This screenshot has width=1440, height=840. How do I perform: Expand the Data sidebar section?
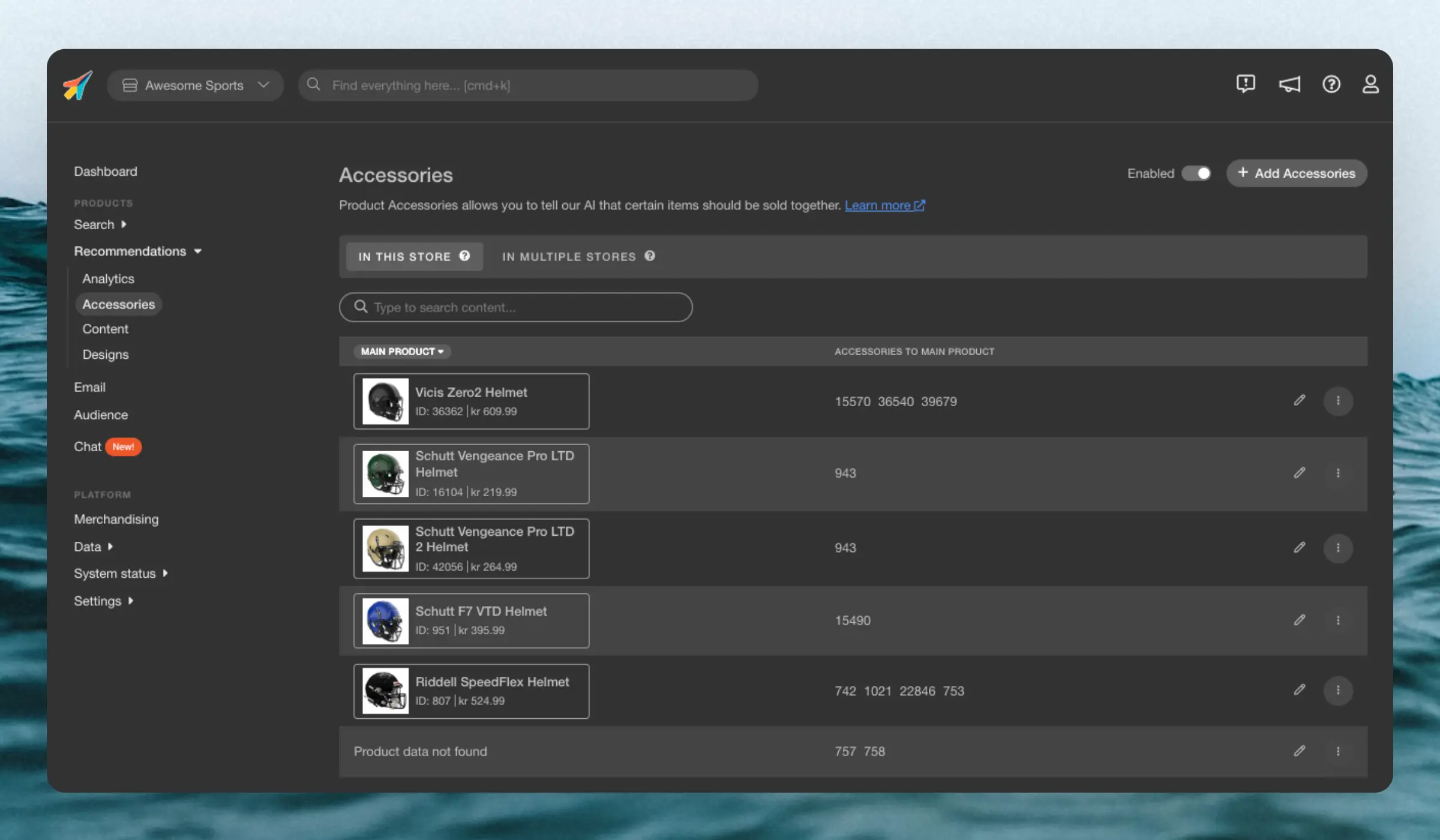point(93,547)
